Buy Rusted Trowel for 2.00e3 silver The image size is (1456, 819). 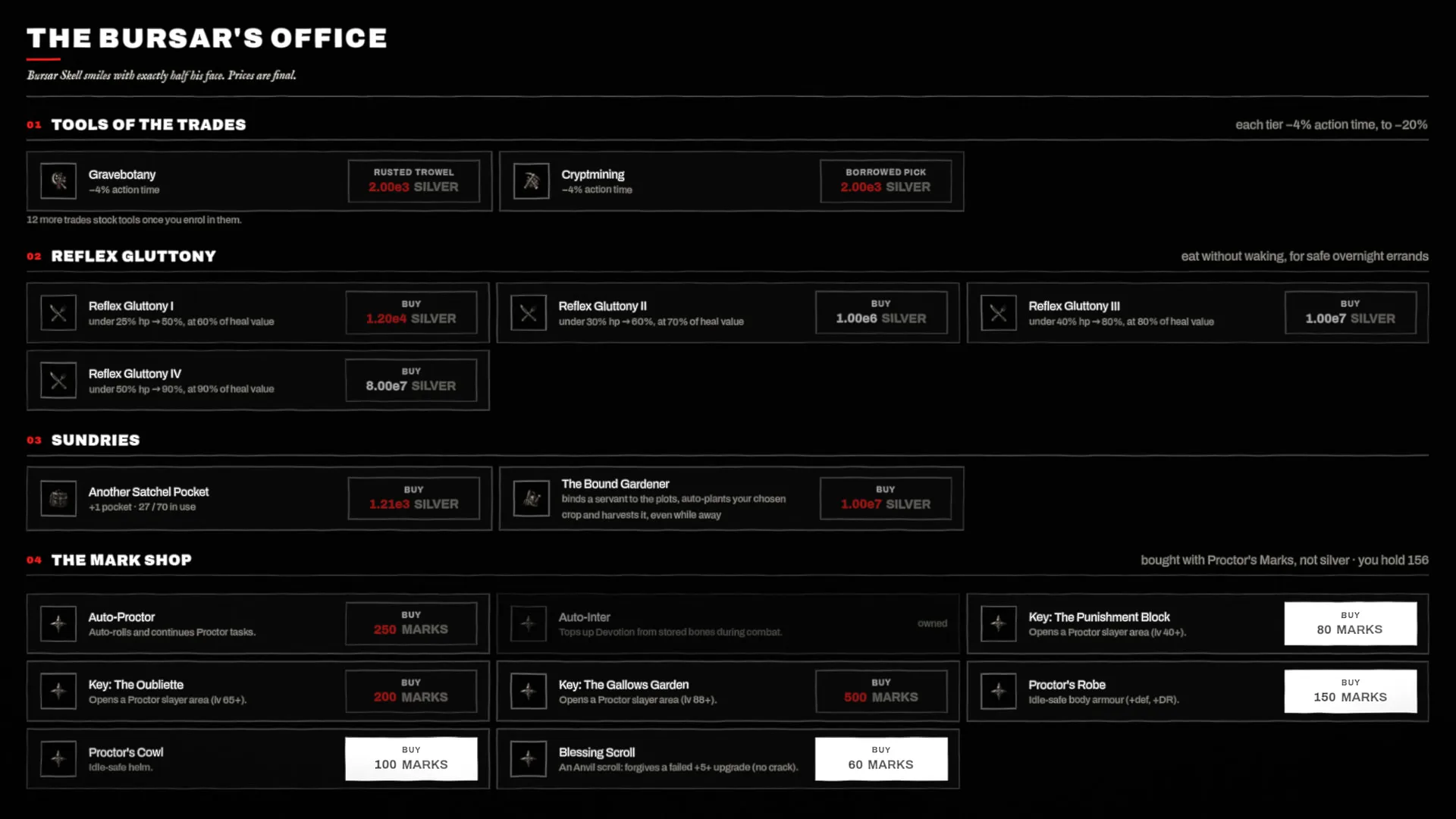point(413,181)
